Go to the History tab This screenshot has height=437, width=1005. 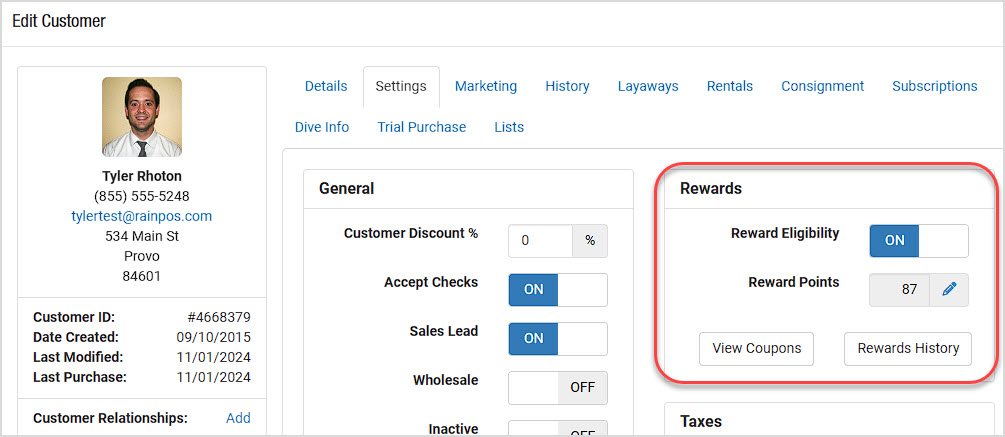[x=567, y=86]
